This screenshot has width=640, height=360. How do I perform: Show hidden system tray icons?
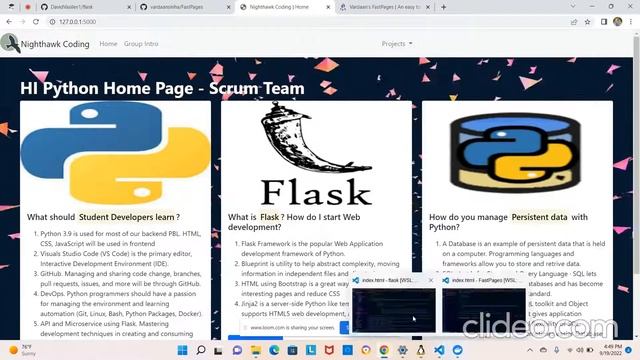[x=530, y=350]
